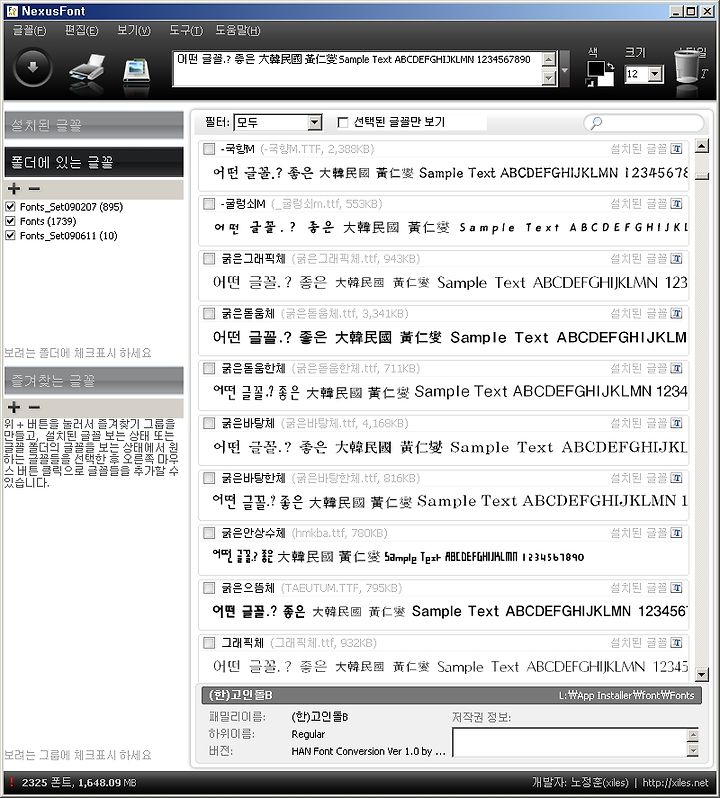Expand the 설치된 글꼴 panel header
The height and width of the screenshot is (798, 720).
[x=94, y=125]
